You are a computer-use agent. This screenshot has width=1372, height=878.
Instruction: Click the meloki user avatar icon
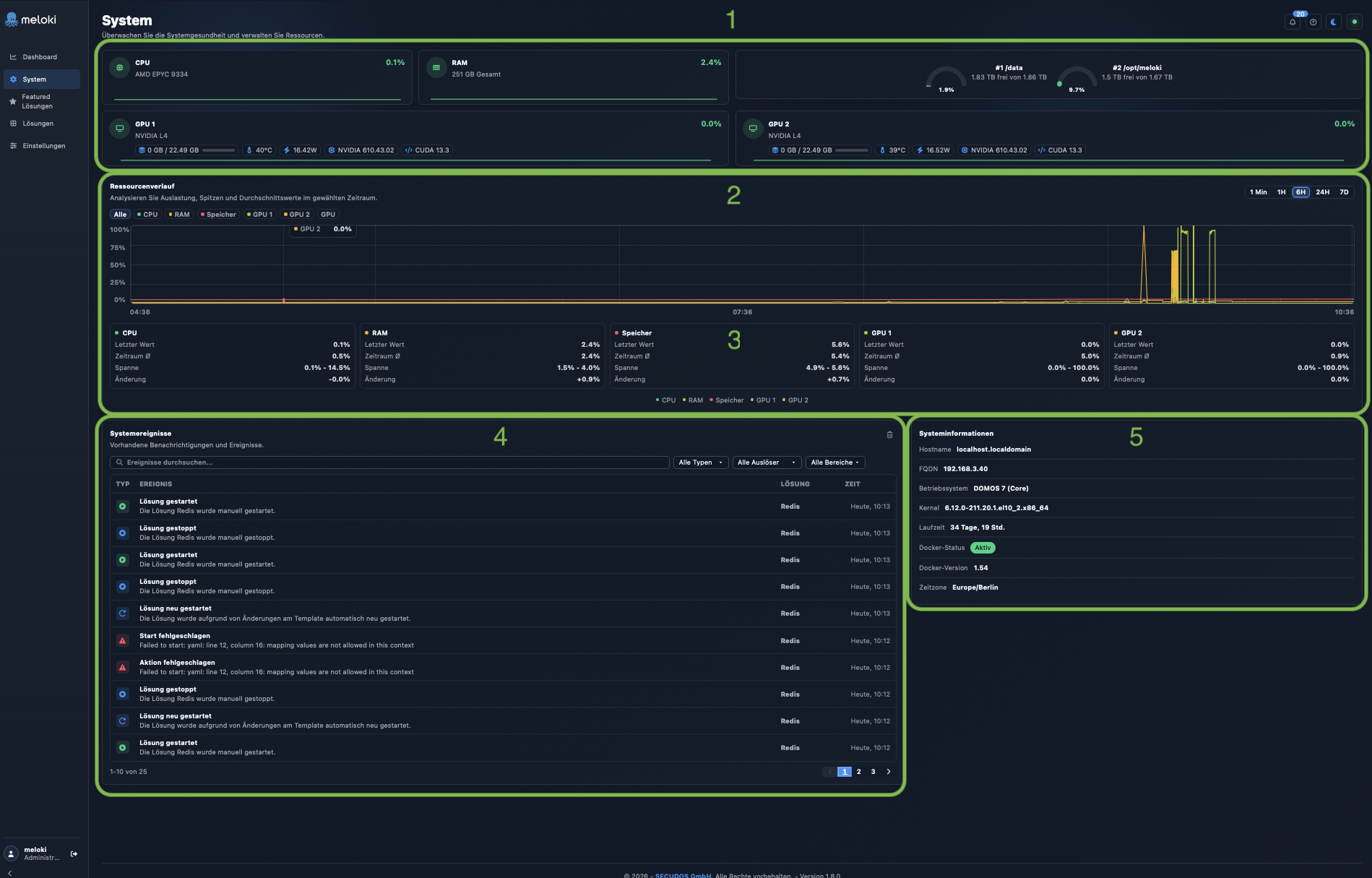(12, 853)
